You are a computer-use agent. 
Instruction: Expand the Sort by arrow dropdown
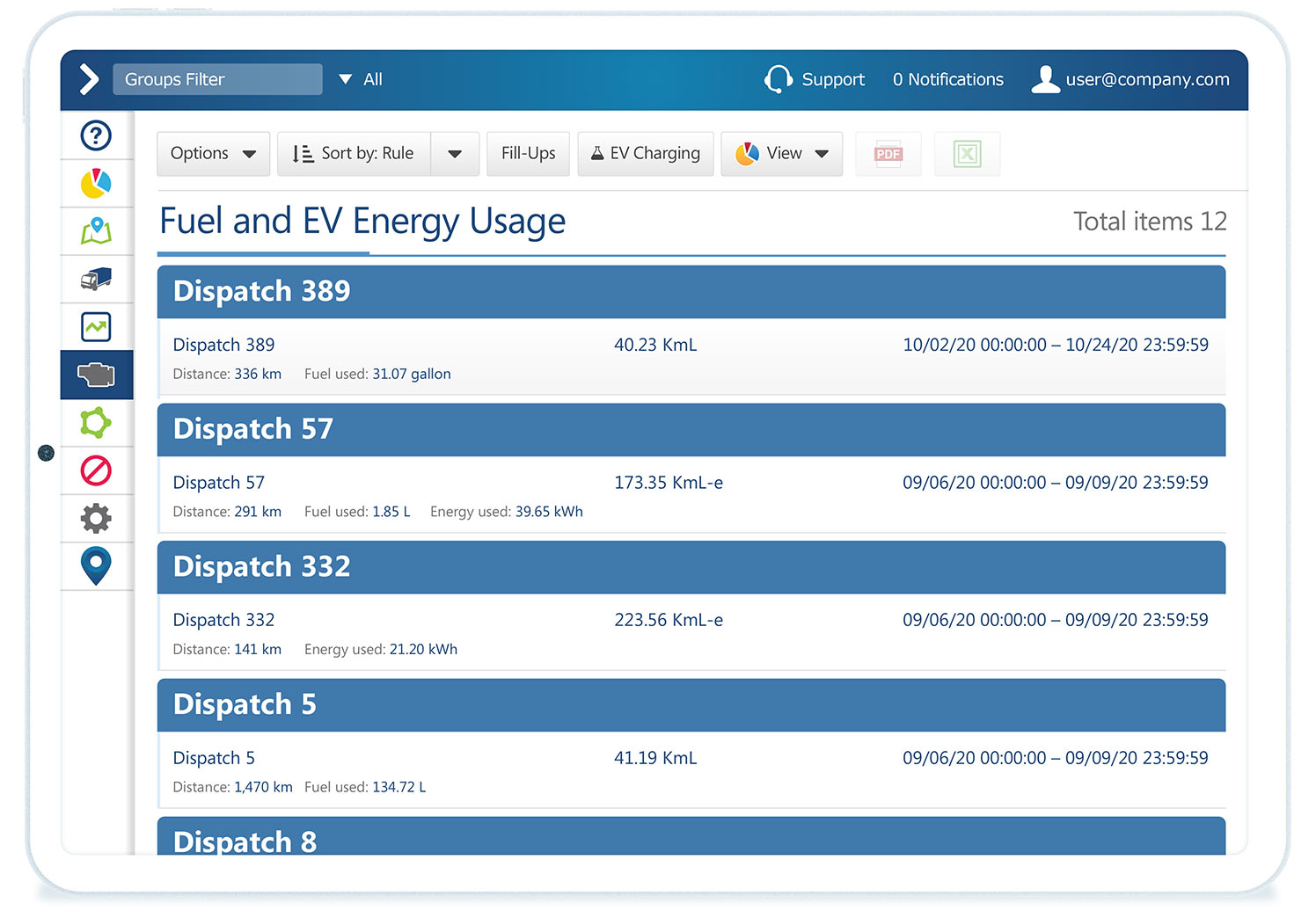tap(455, 154)
